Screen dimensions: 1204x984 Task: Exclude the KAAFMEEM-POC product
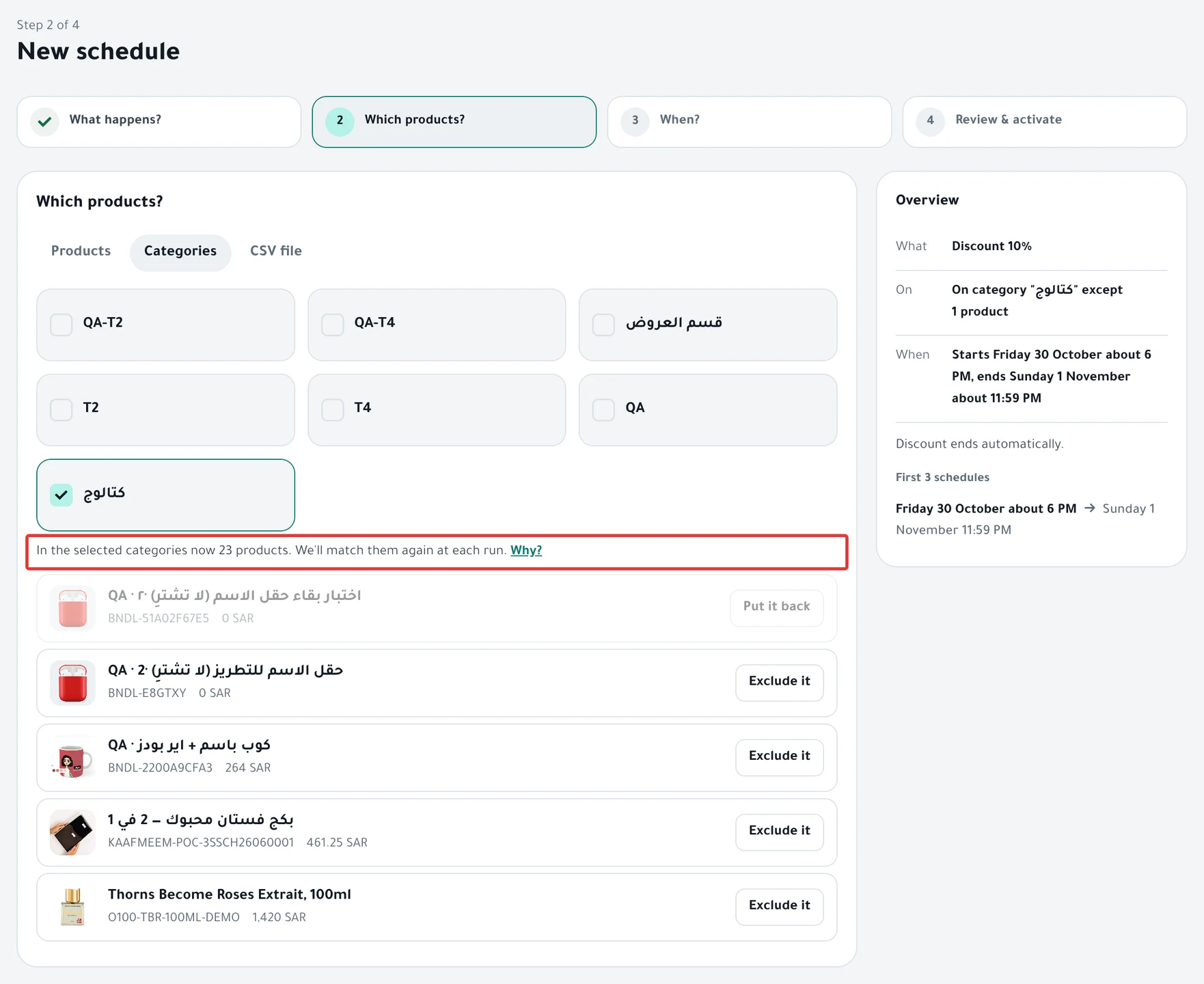point(780,832)
